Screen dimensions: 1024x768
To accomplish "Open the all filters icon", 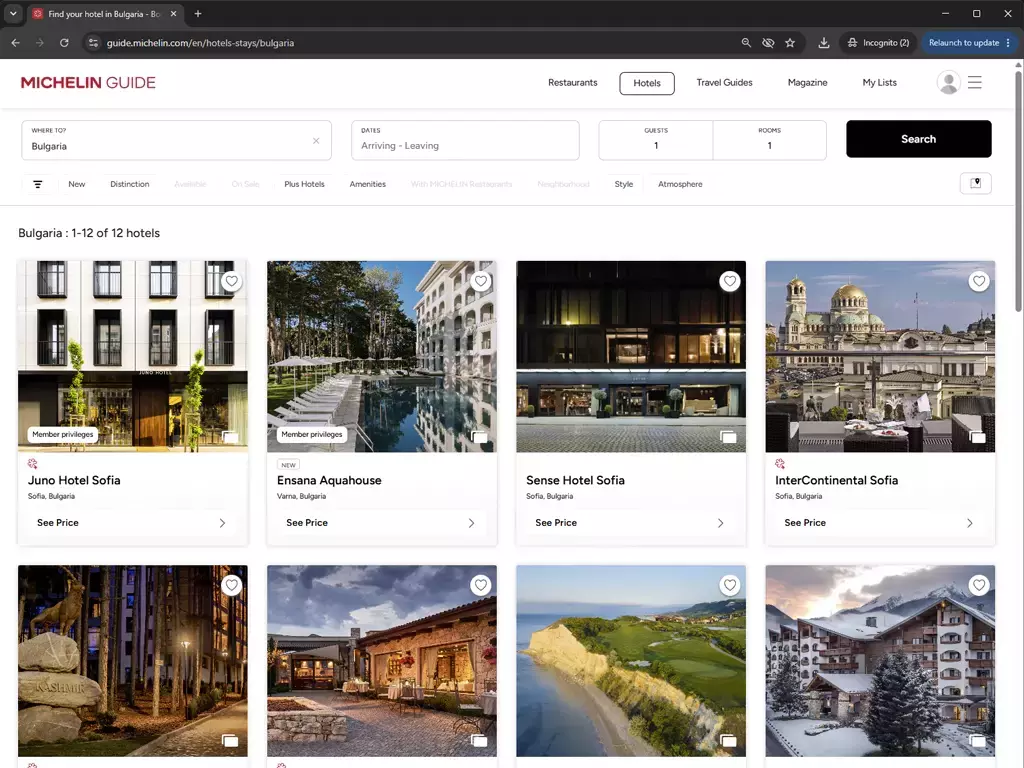I will click(38, 184).
